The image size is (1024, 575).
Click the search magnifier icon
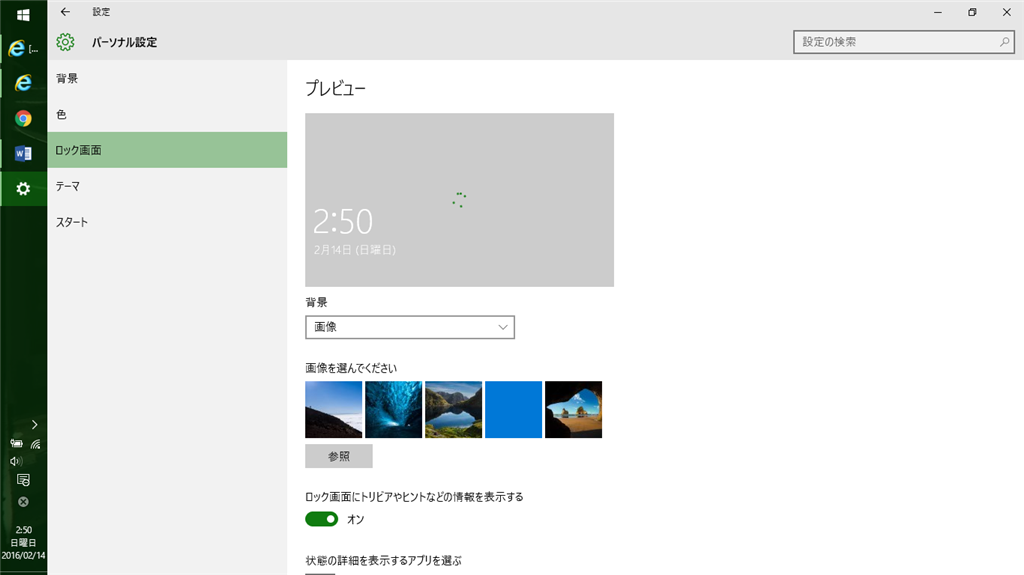pyautogui.click(x=1004, y=42)
